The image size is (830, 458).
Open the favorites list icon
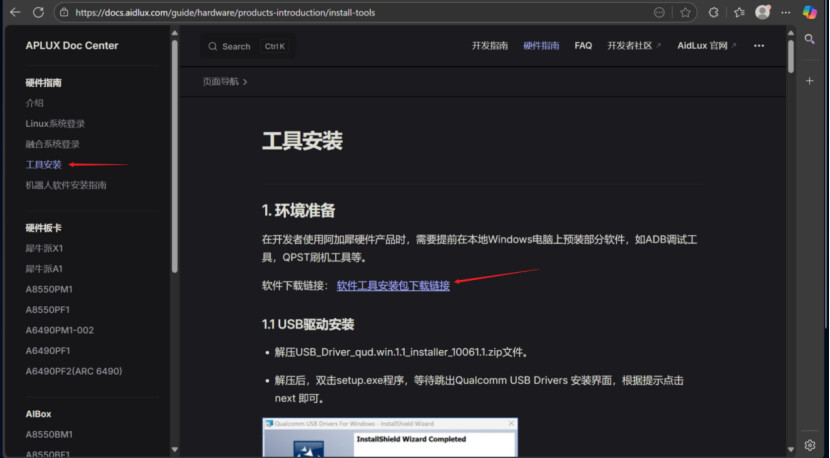739,13
